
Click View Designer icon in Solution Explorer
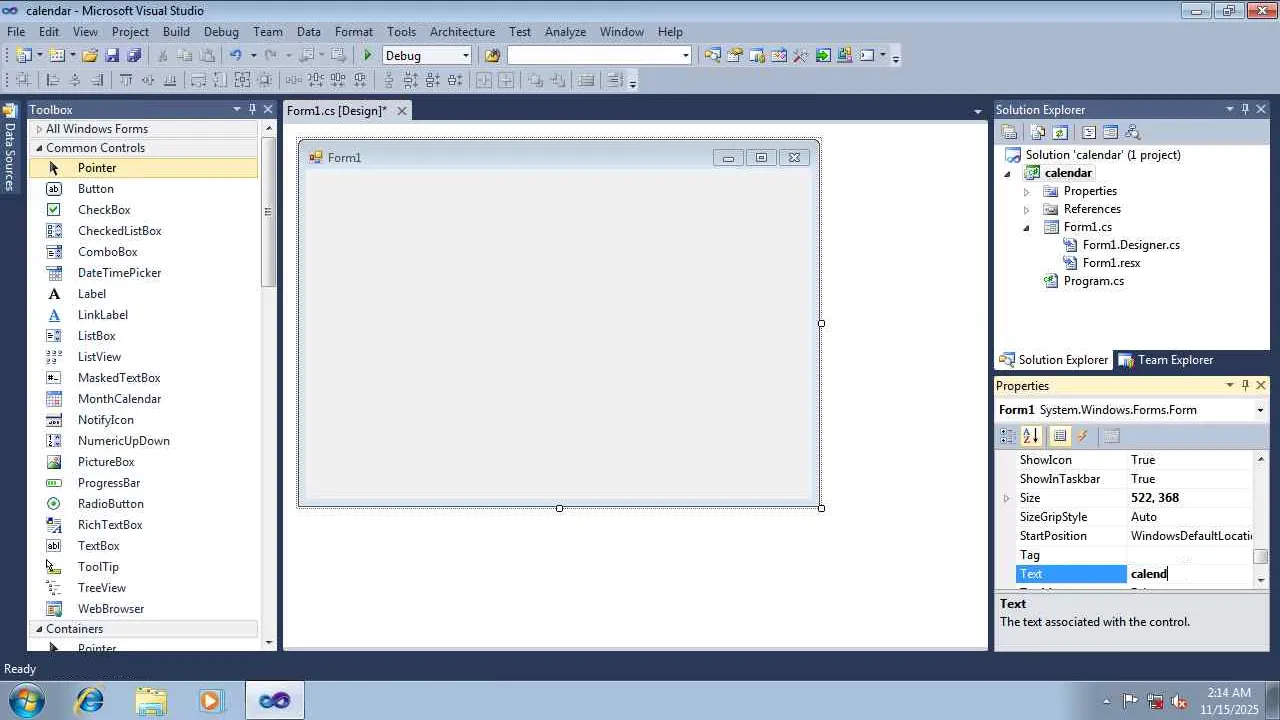1110,132
